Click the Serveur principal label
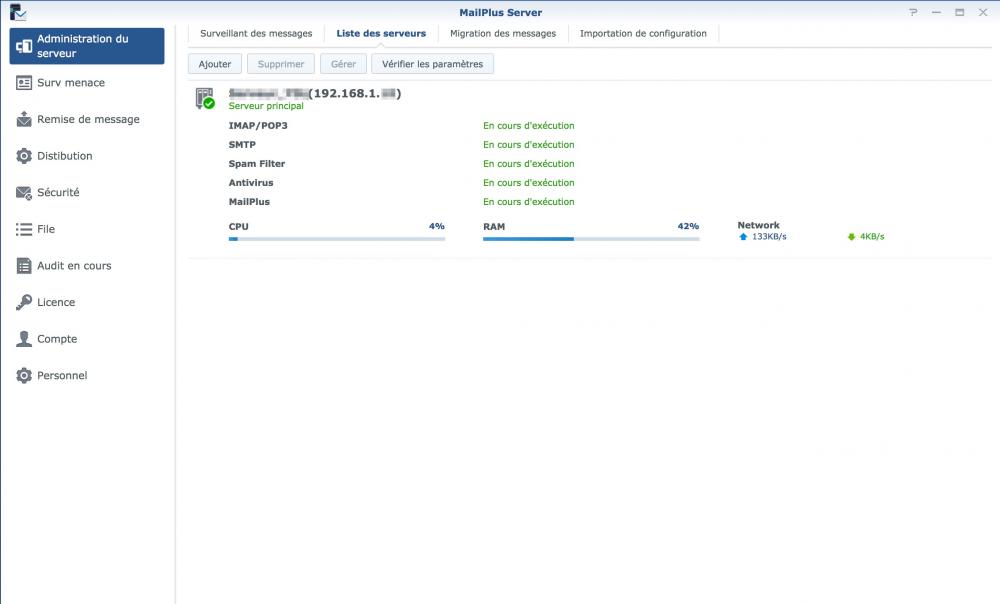The image size is (1000, 604). pyautogui.click(x=266, y=106)
